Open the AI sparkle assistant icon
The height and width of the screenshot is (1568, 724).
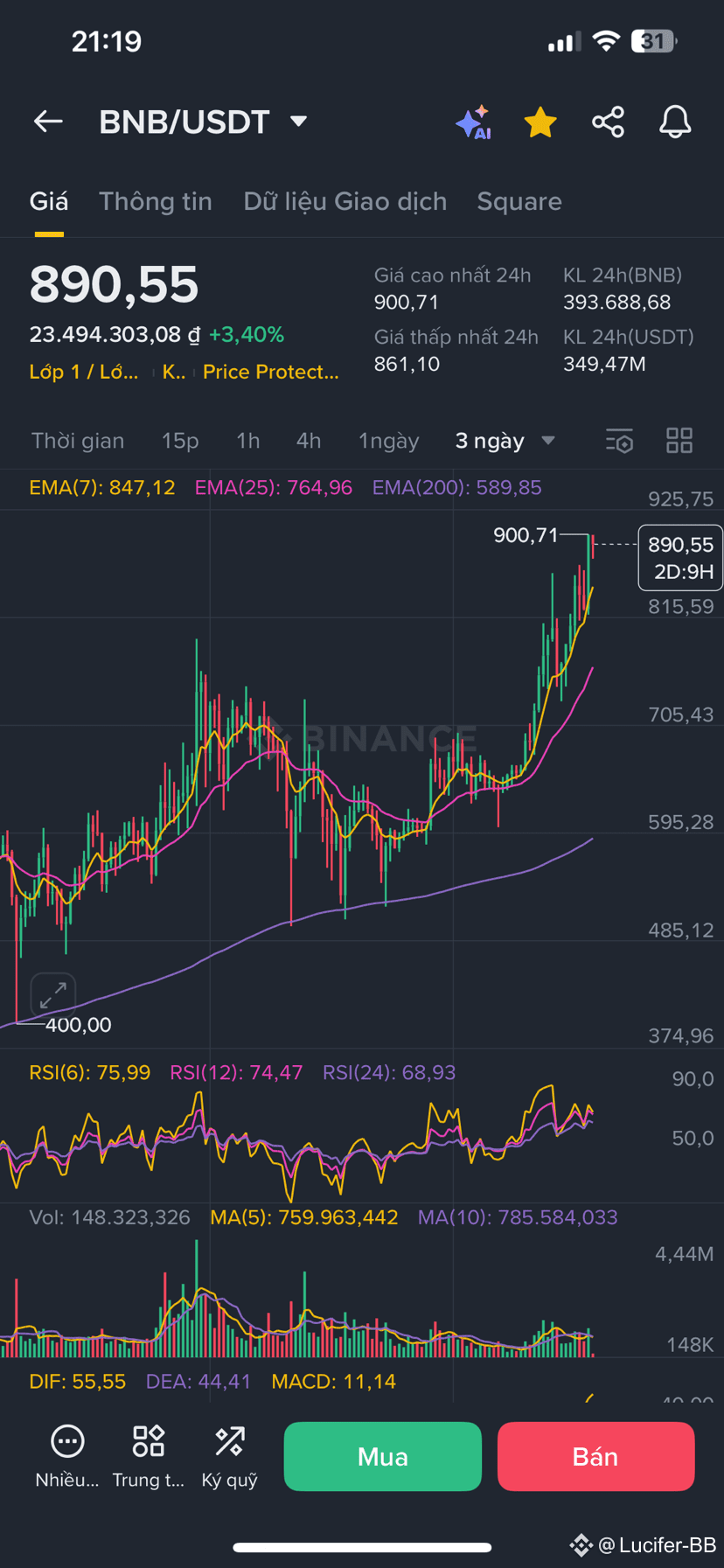473,122
